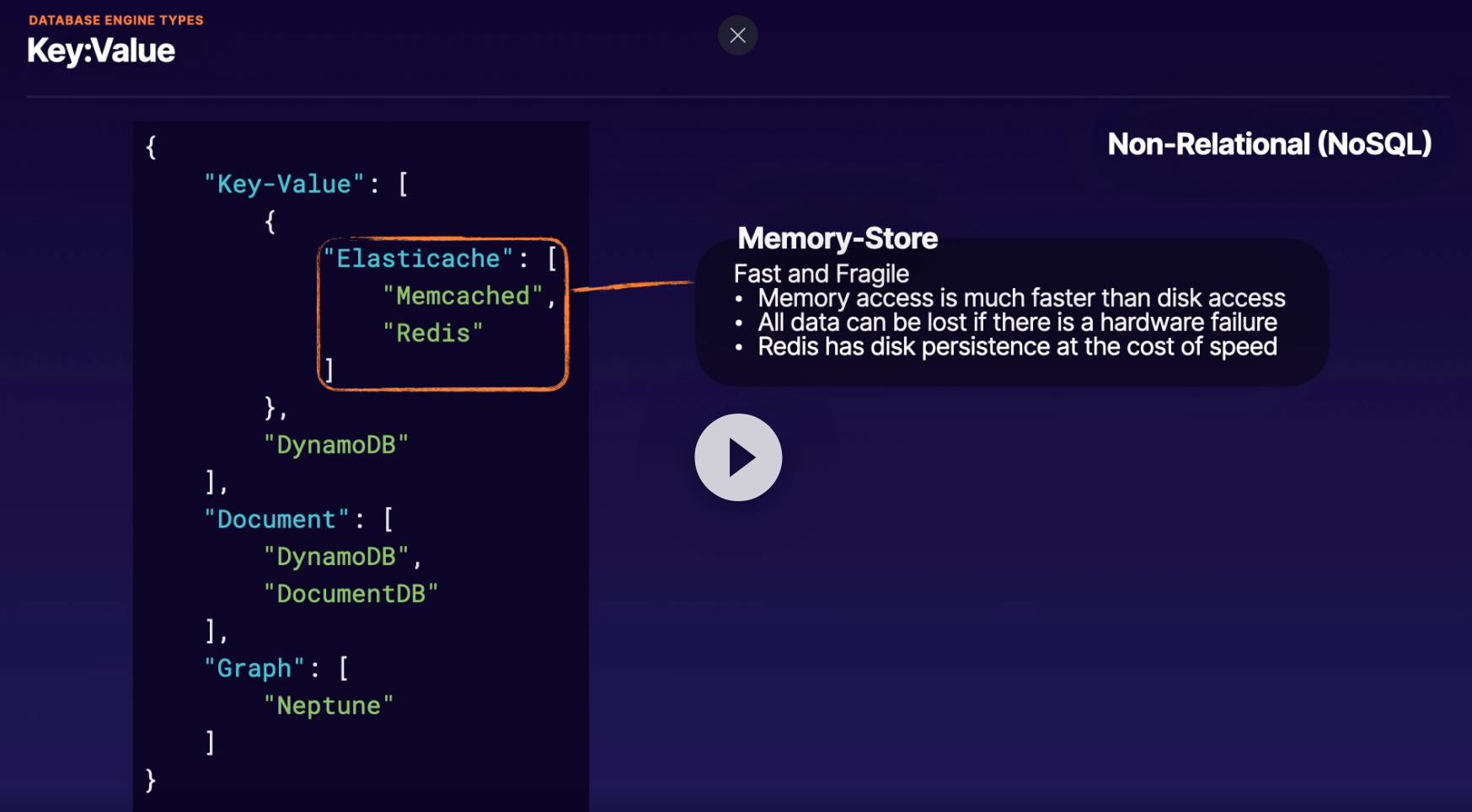
Task: Click "DynamoDB" under the Document array
Action: coord(336,557)
